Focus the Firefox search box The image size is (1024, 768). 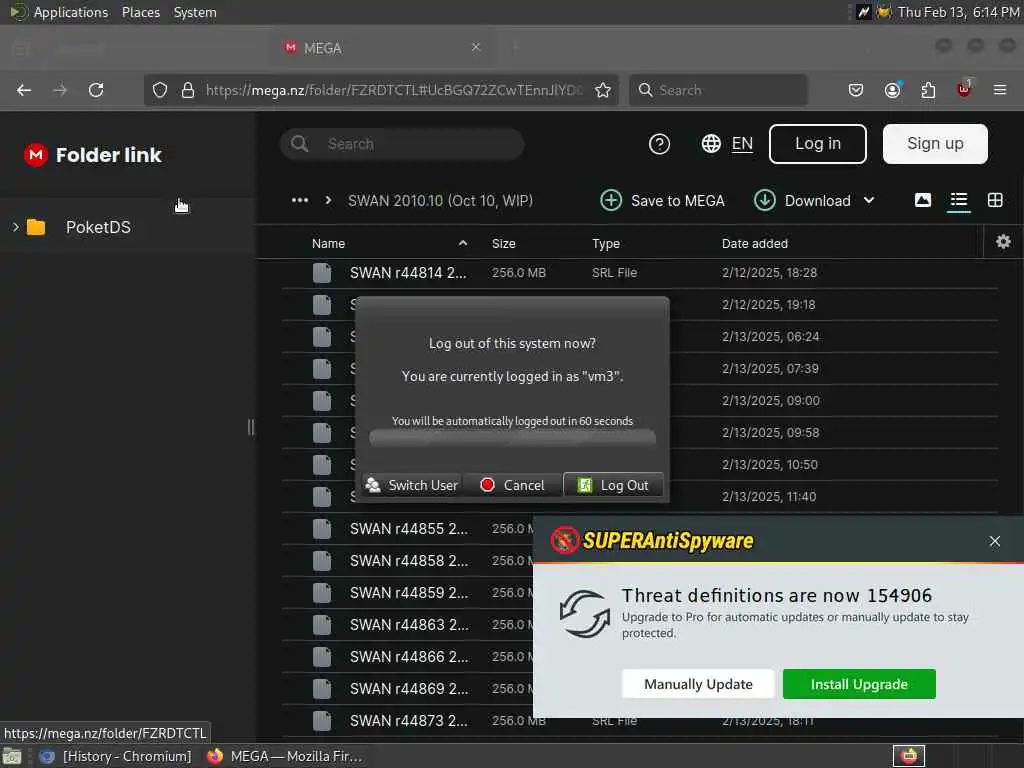tap(718, 90)
